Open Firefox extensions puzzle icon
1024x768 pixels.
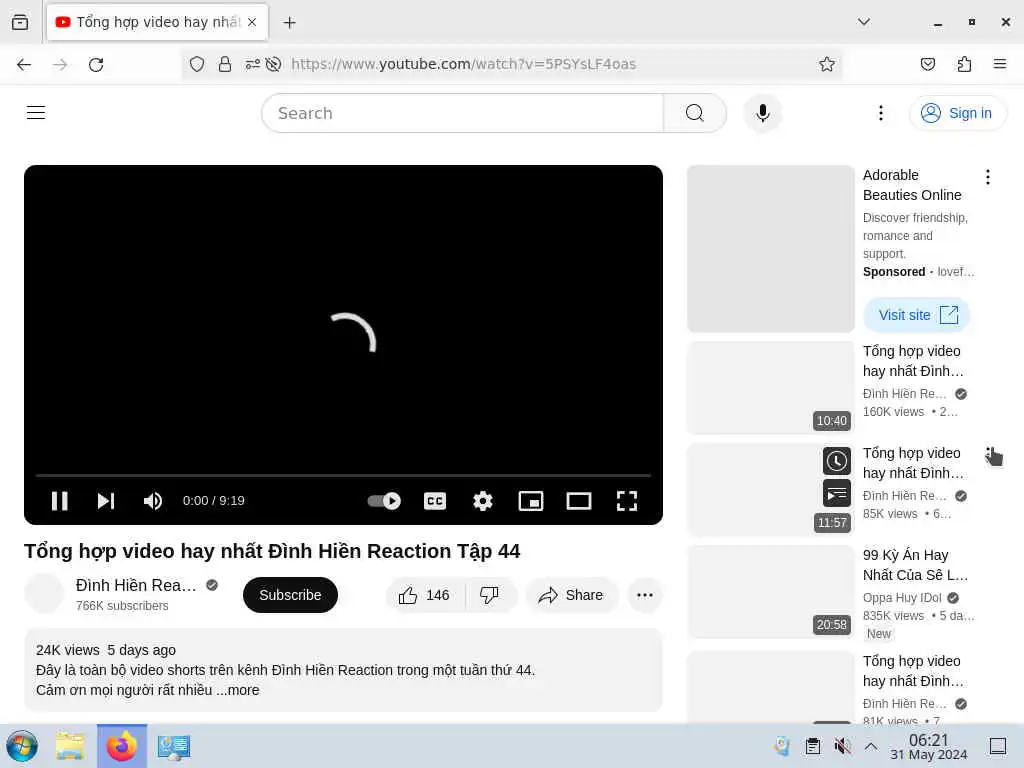[x=964, y=64]
